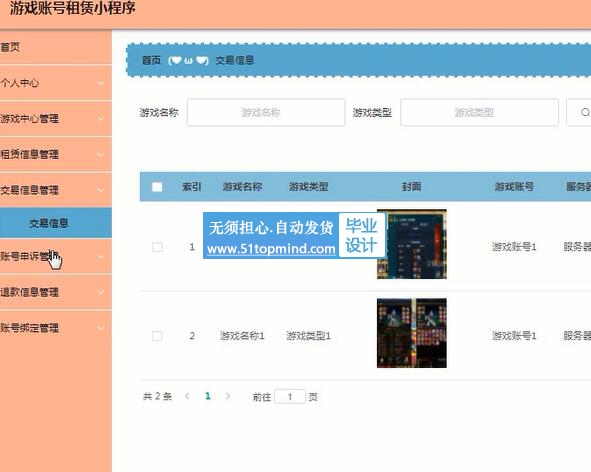
Task: Go to next page arrow
Action: coord(228,396)
